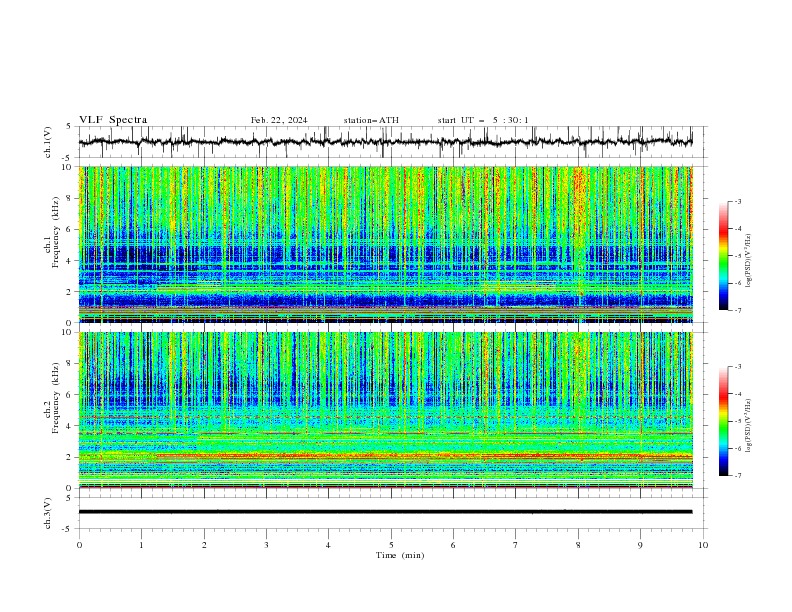Image resolution: width=792 pixels, height=612 pixels.
Task: Select the date text "Feb. 22, 2024"
Action: pos(279,120)
